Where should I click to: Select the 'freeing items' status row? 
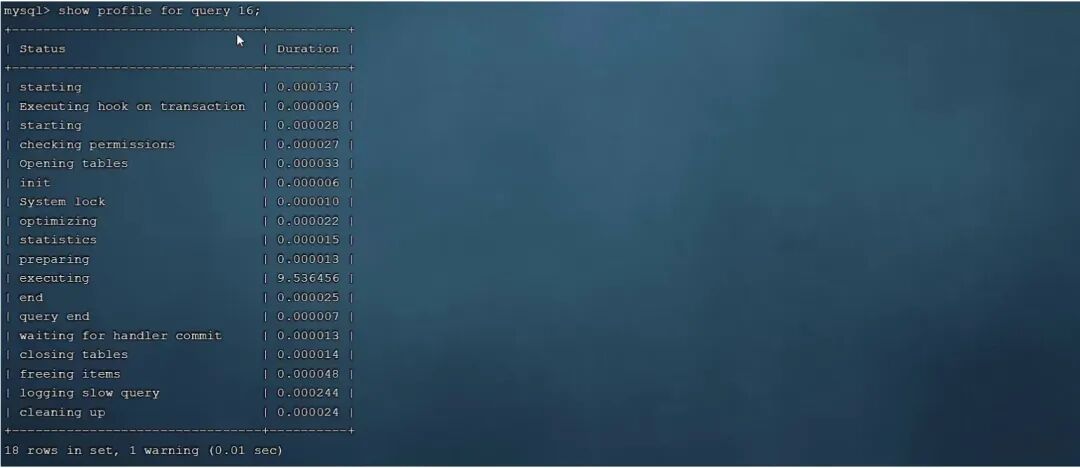pos(70,374)
